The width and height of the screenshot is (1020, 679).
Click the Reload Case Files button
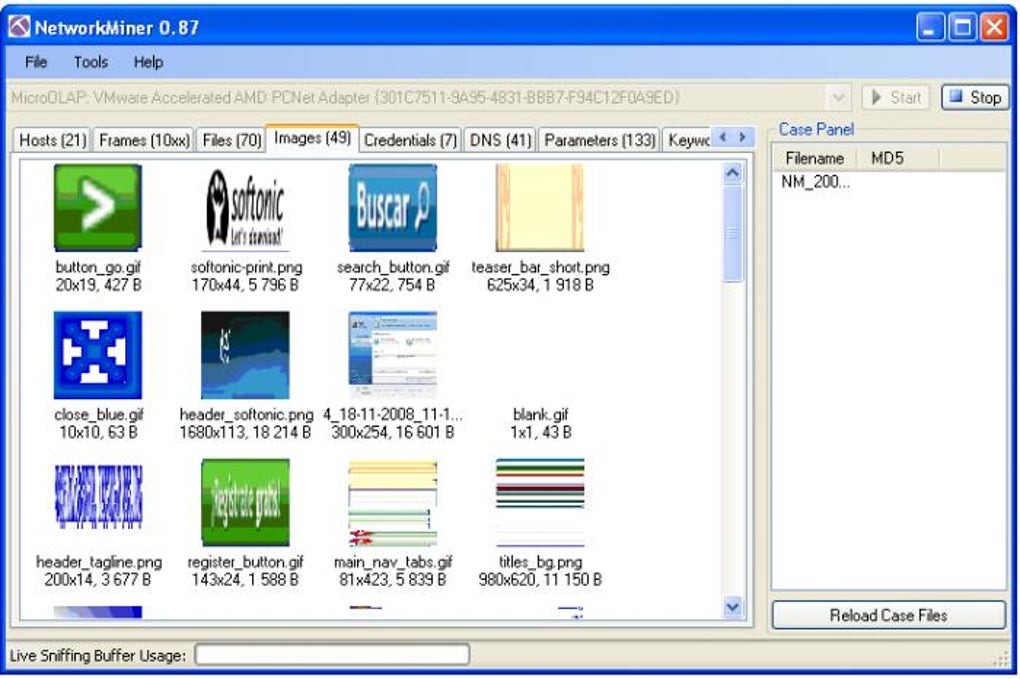tap(889, 615)
